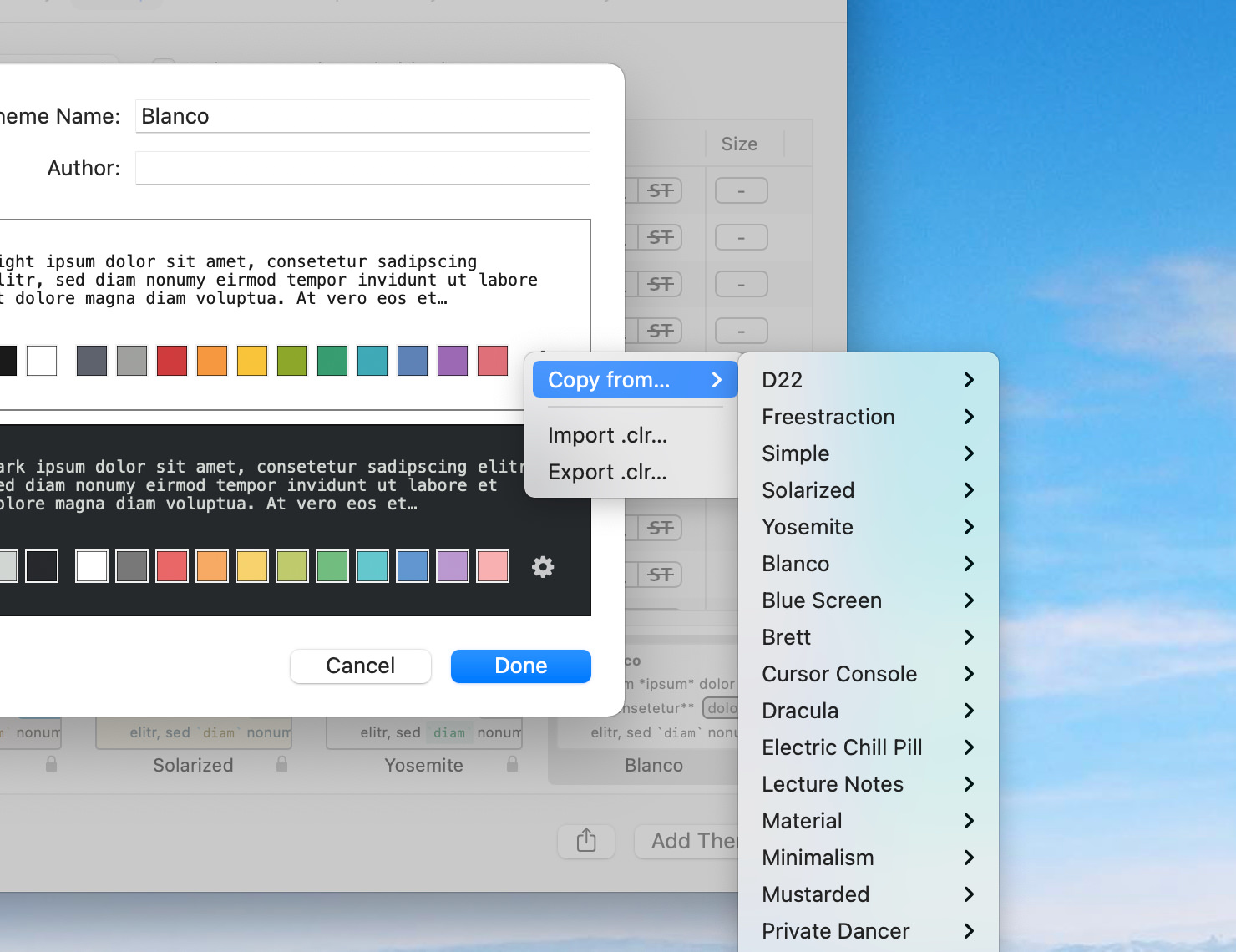Open the slate gray swatch in light preview

tap(92, 361)
